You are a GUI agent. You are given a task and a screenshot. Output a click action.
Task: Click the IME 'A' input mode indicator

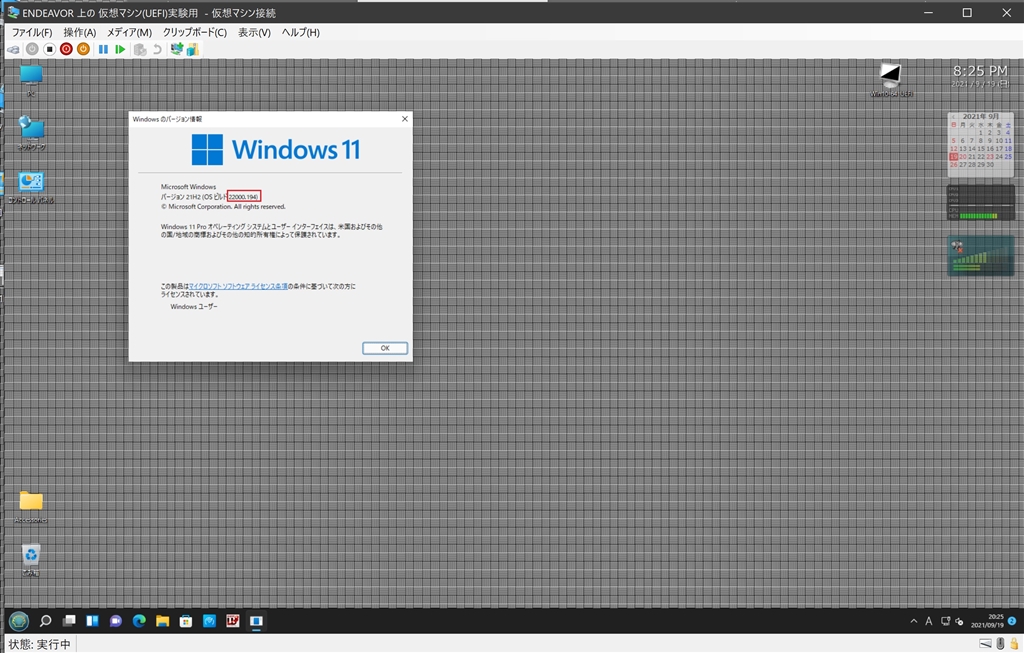click(929, 621)
